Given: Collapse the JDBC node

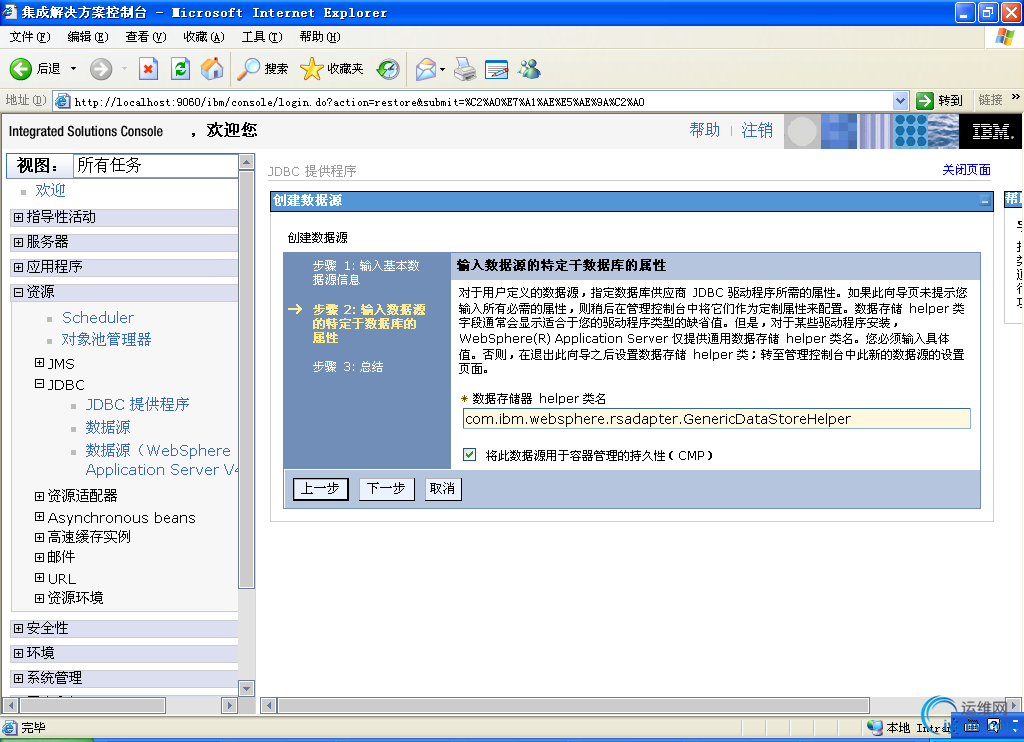Looking at the screenshot, I should [39, 384].
